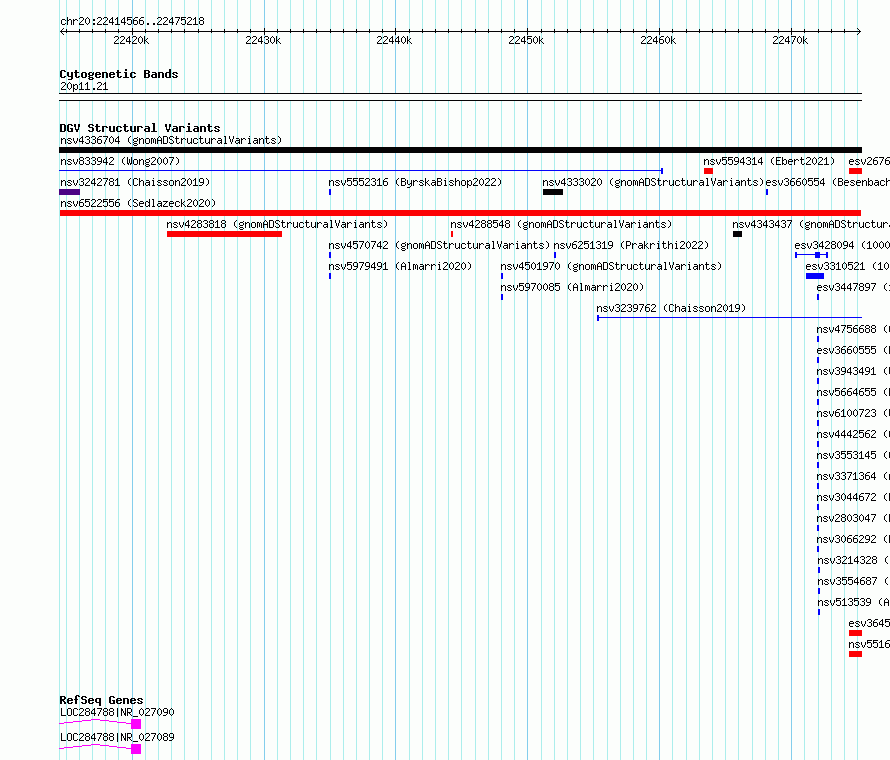Screen dimensions: 890x760
Task: Open the nsv4288548 gnomAD variant label
Action: coord(561,224)
